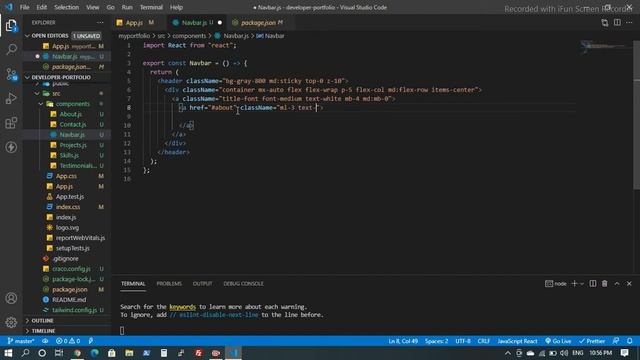Viewport: 640px width, 360px height.
Task: Click the feedback icon in status bar
Action: point(616,341)
